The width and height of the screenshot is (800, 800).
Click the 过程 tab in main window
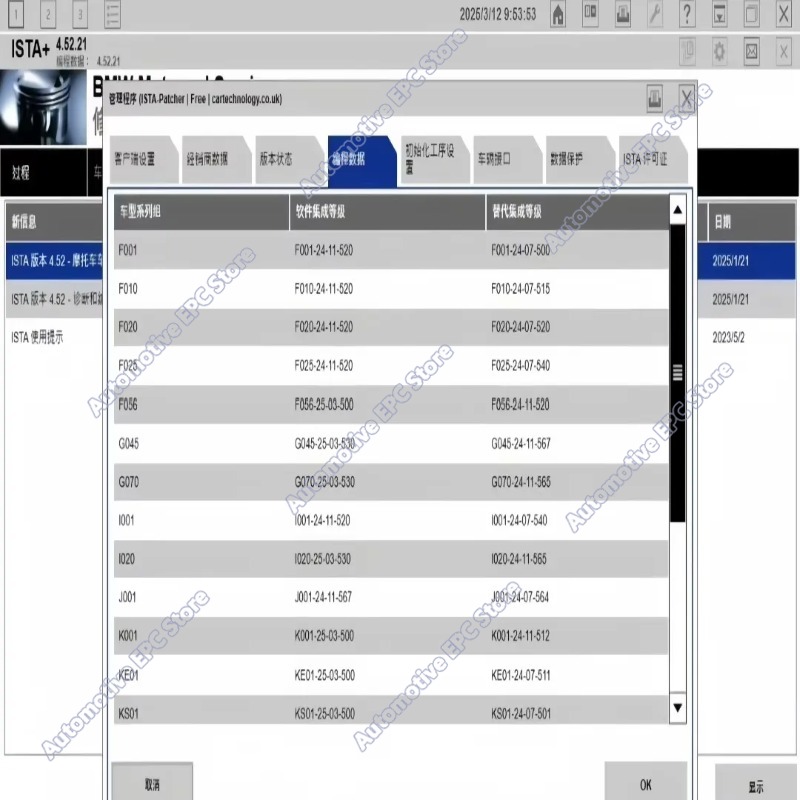tap(43, 172)
